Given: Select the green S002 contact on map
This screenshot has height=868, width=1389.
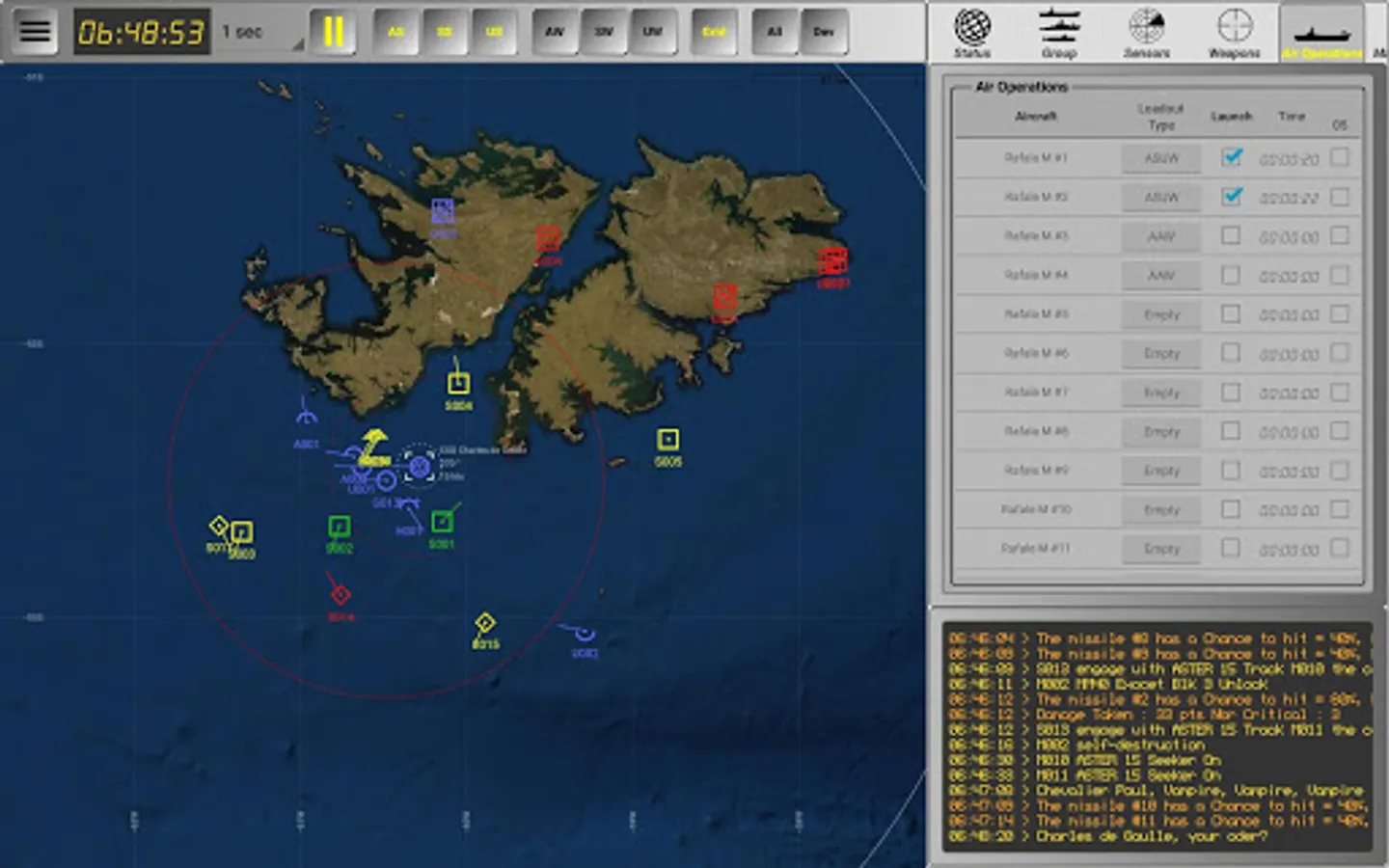Looking at the screenshot, I should 339,527.
